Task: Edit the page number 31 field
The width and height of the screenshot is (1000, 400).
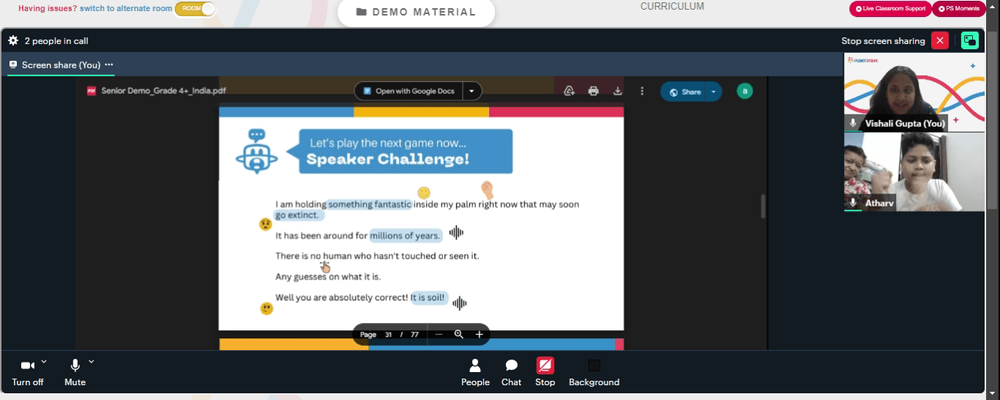Action: point(388,334)
